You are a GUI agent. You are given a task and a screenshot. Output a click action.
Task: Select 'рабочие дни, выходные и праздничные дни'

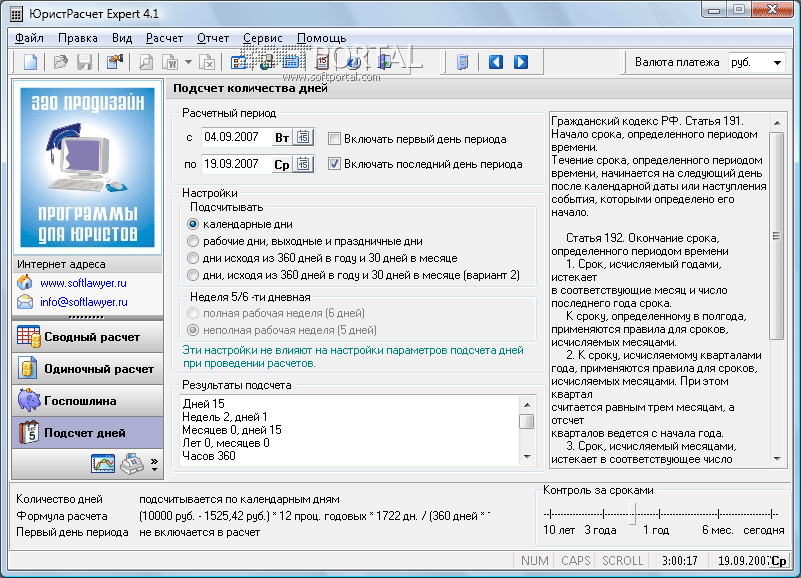(193, 241)
